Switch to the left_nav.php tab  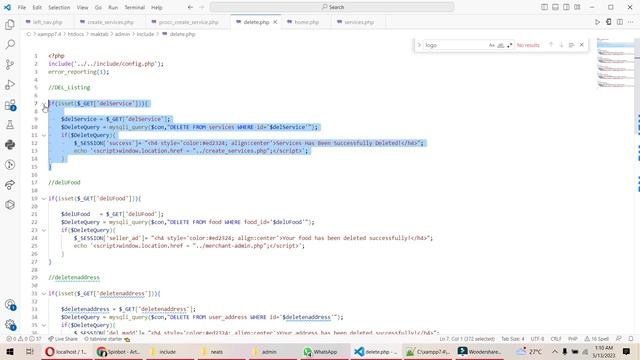(47, 22)
